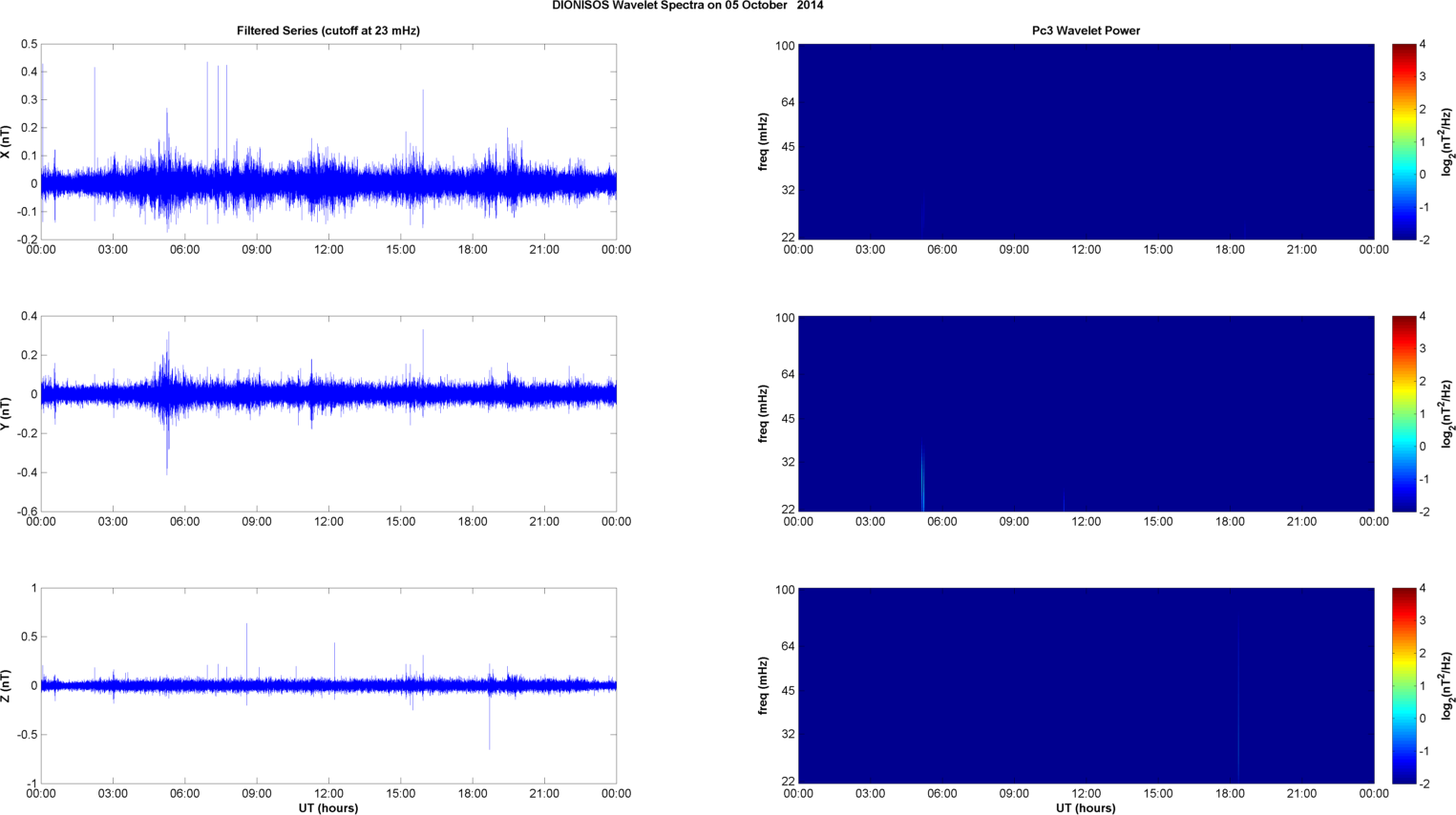Screen dimensions: 1456x815
Task: Click the "-0.6" tick on Y (nT) axis
Action: click(26, 512)
